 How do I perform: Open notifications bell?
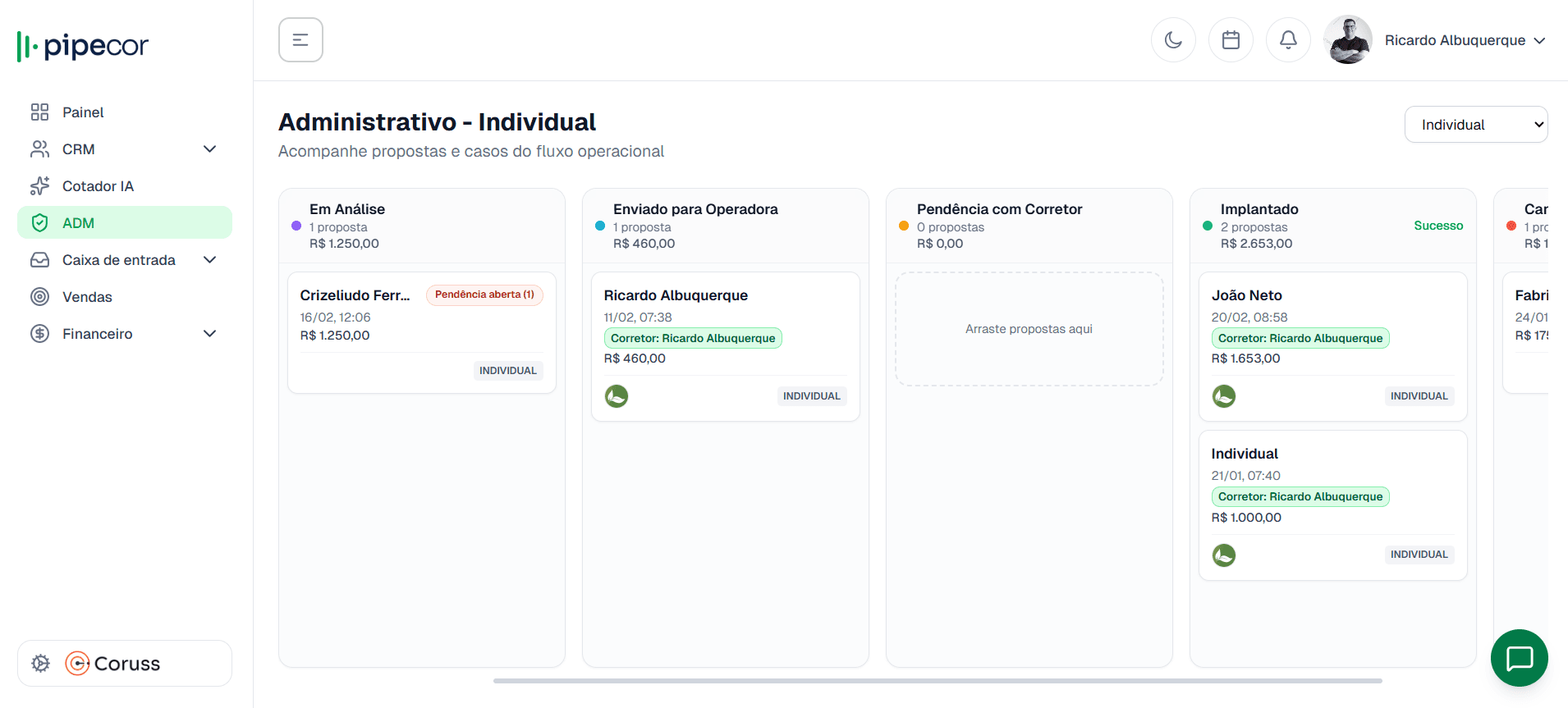1288,40
